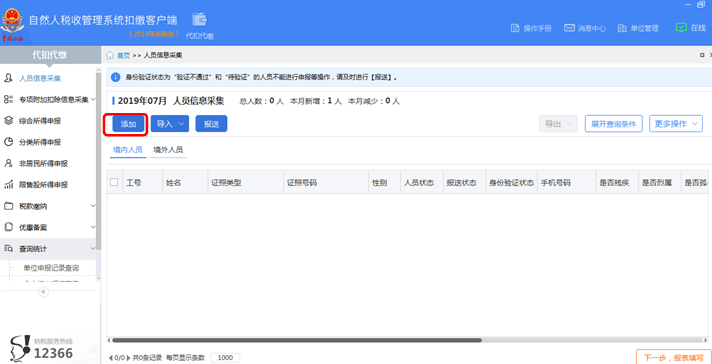
Task: Click the 非居民所得申报 person icon
Action: point(8,163)
